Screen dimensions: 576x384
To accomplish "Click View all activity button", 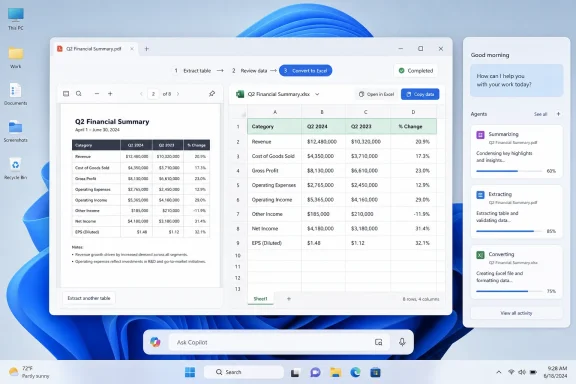I will (516, 313).
